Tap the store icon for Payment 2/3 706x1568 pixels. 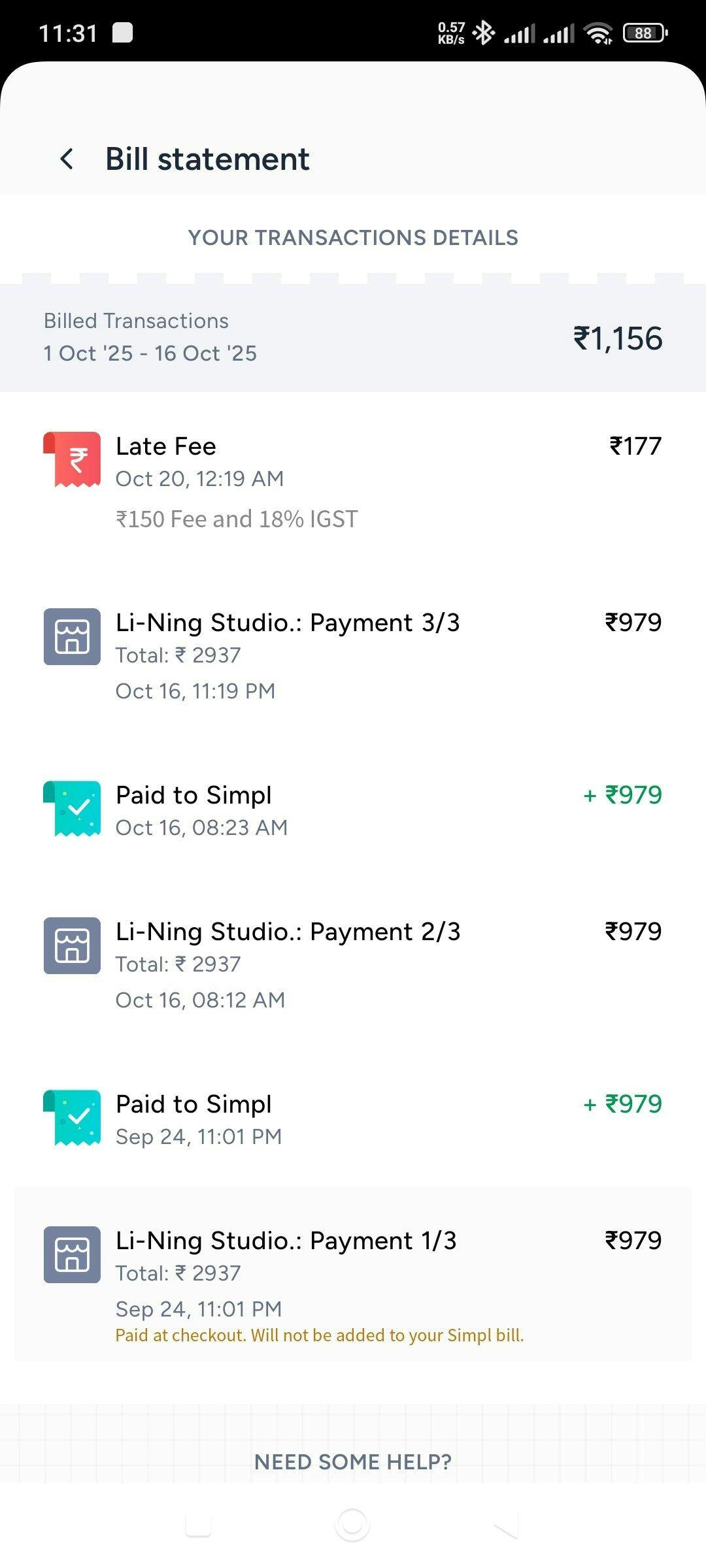(72, 945)
